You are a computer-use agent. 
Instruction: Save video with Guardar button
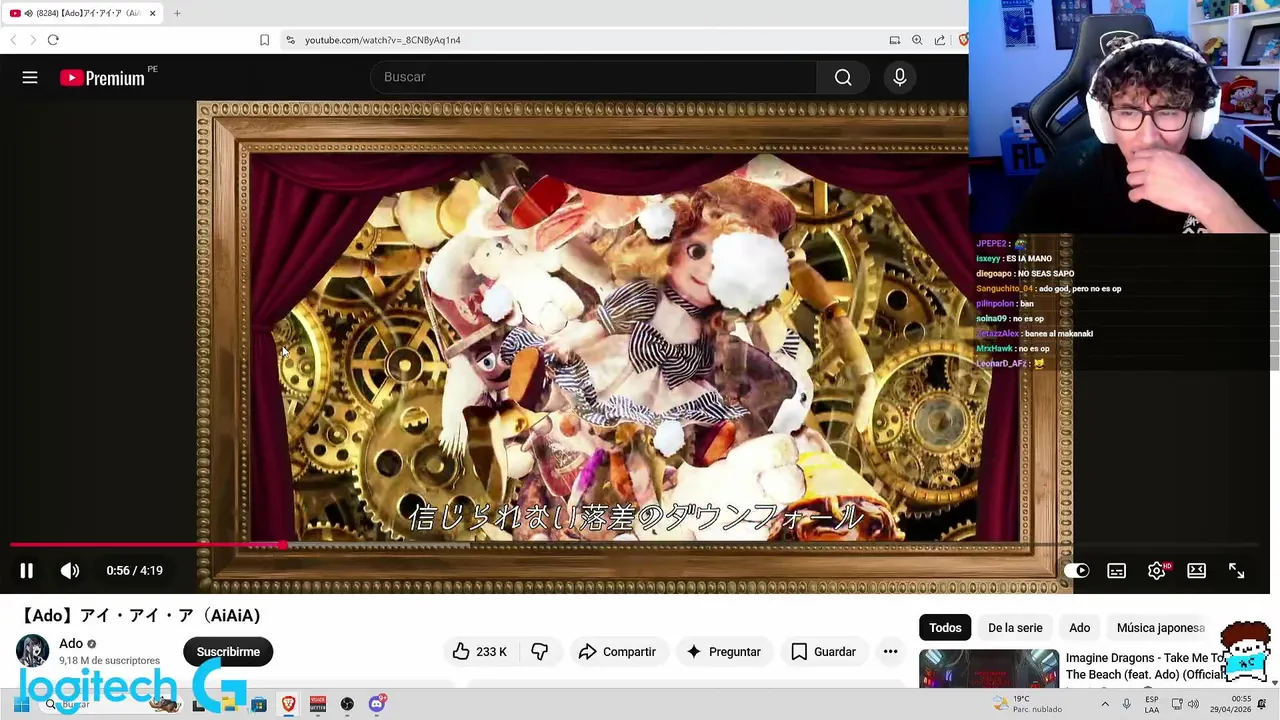point(823,652)
